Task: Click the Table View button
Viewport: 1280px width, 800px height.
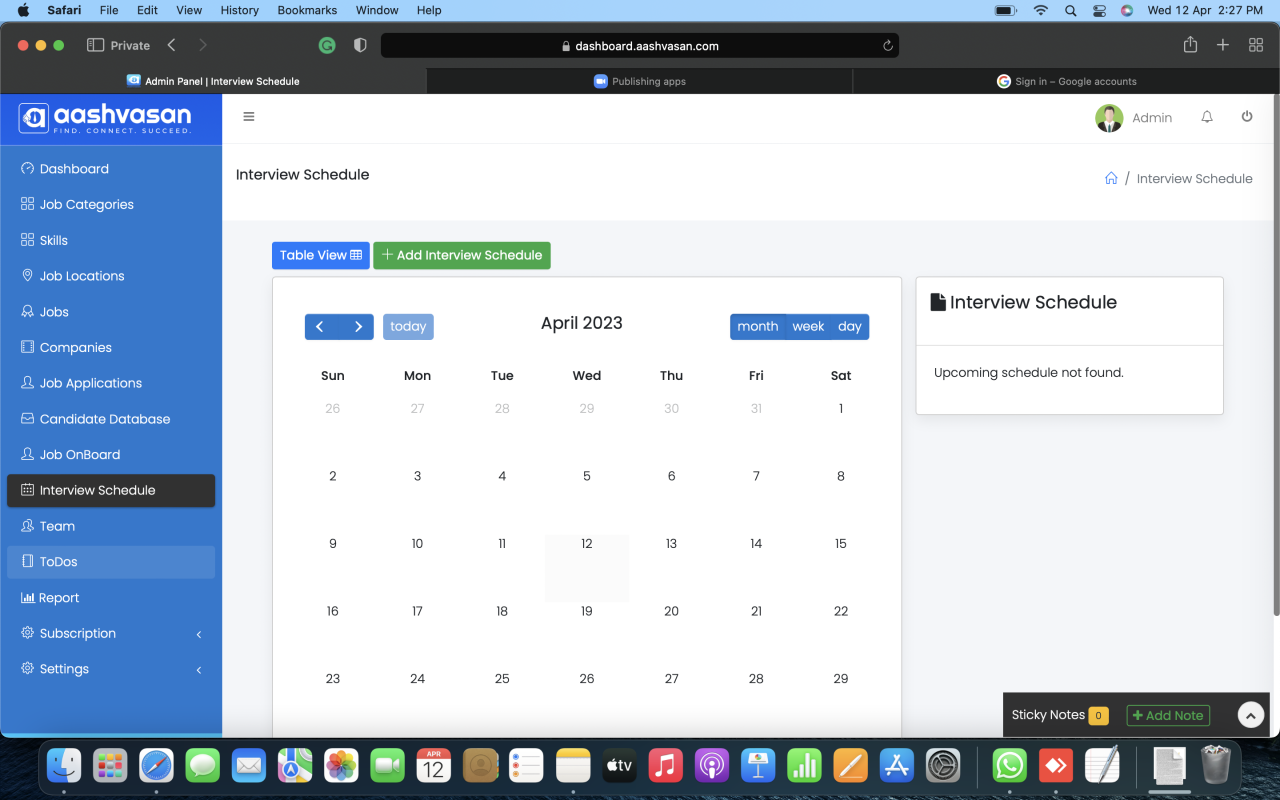Action: pos(320,255)
